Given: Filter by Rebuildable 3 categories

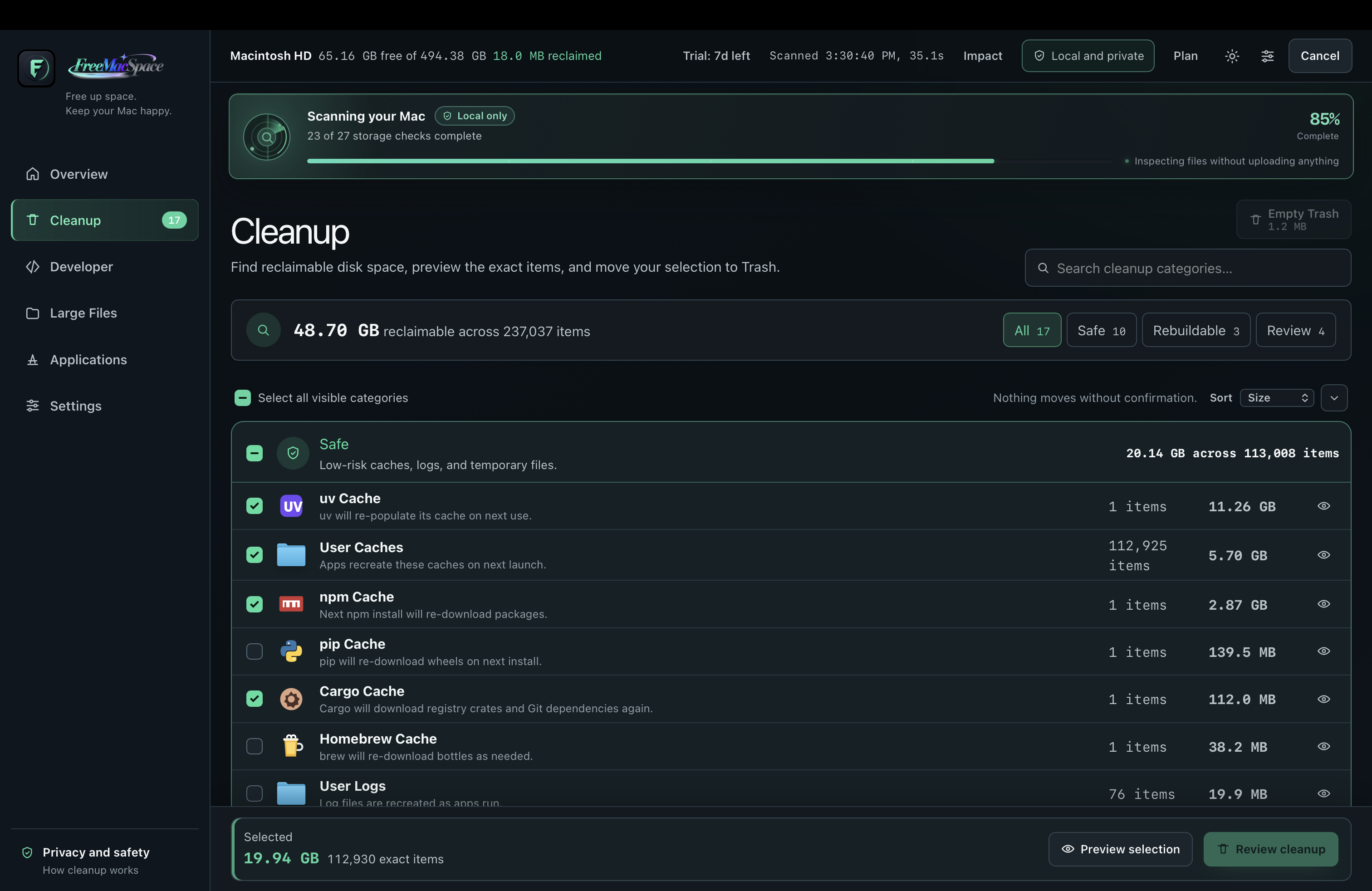Looking at the screenshot, I should 1196,330.
